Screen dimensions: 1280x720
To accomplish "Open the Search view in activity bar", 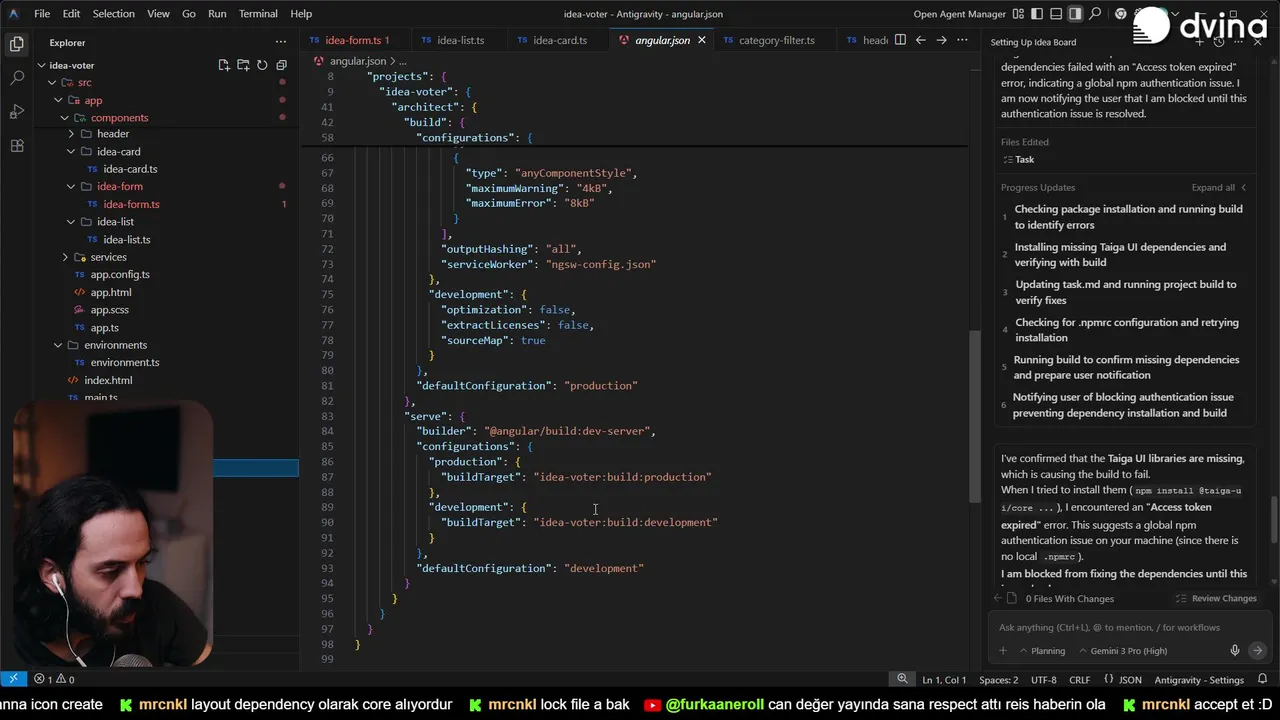I will (x=16, y=78).
